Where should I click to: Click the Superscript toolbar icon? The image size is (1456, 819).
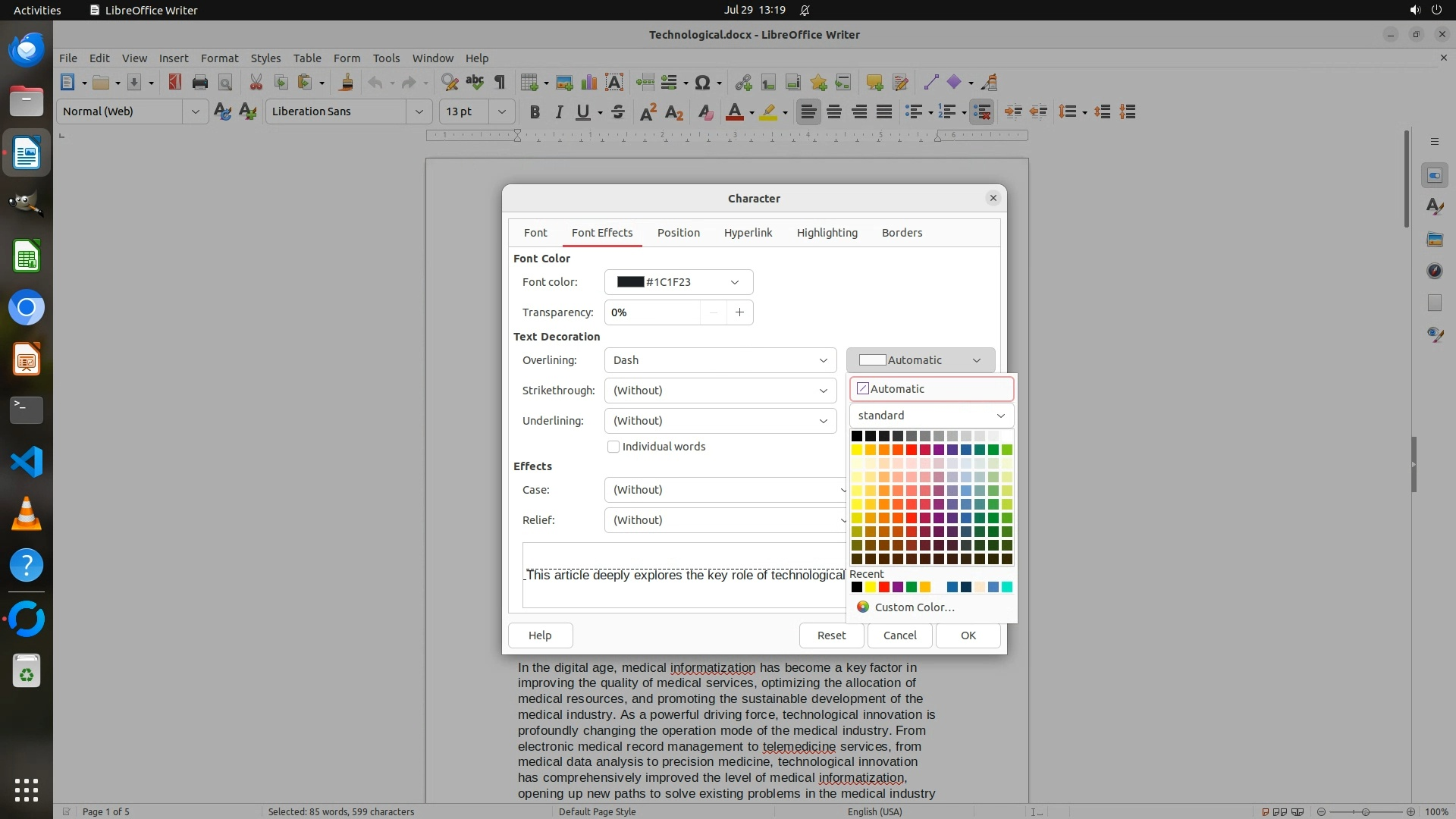point(648,112)
